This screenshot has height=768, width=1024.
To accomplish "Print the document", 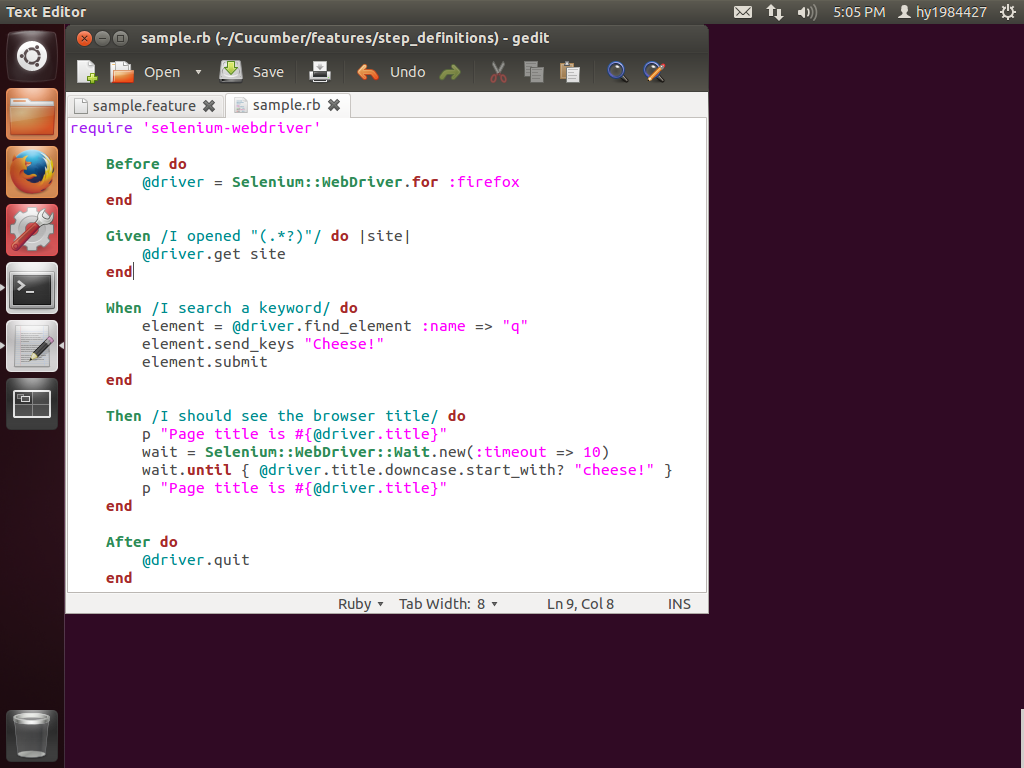I will [x=319, y=72].
